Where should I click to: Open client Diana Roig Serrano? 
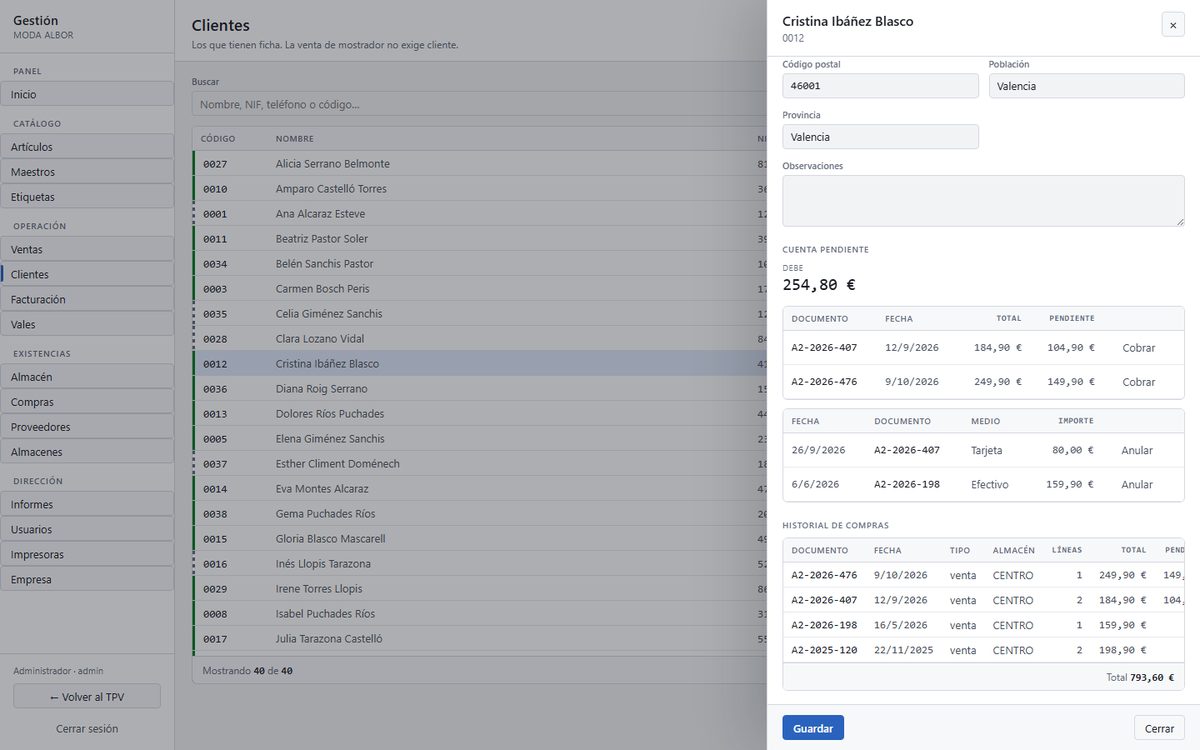point(480,389)
